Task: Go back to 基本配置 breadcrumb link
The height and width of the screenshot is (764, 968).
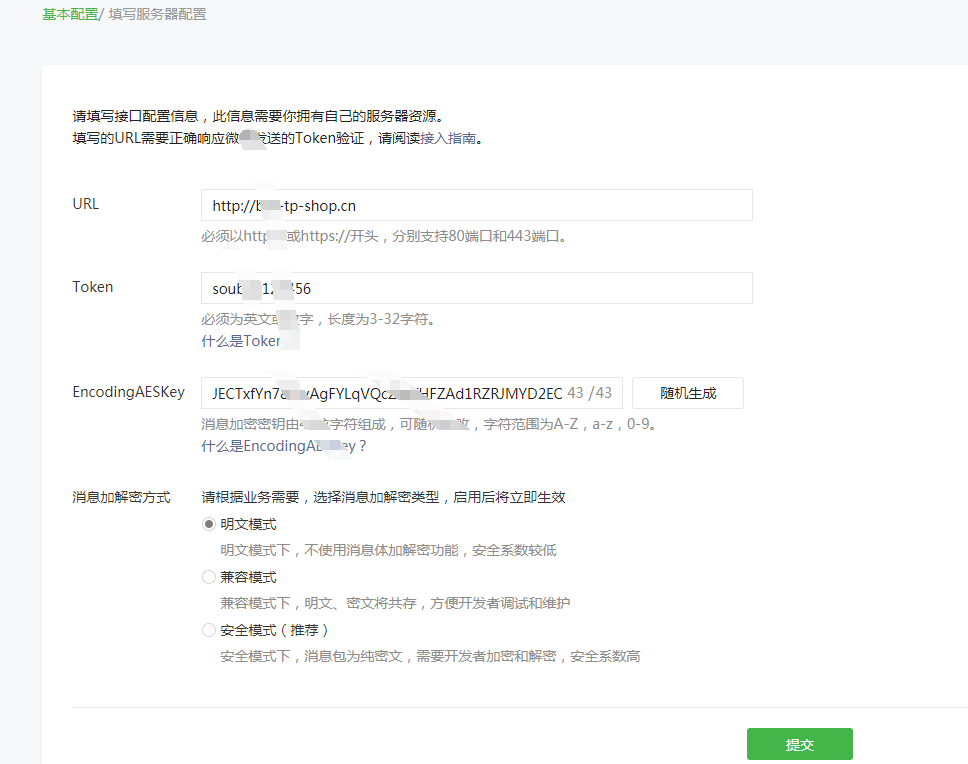Action: point(70,15)
